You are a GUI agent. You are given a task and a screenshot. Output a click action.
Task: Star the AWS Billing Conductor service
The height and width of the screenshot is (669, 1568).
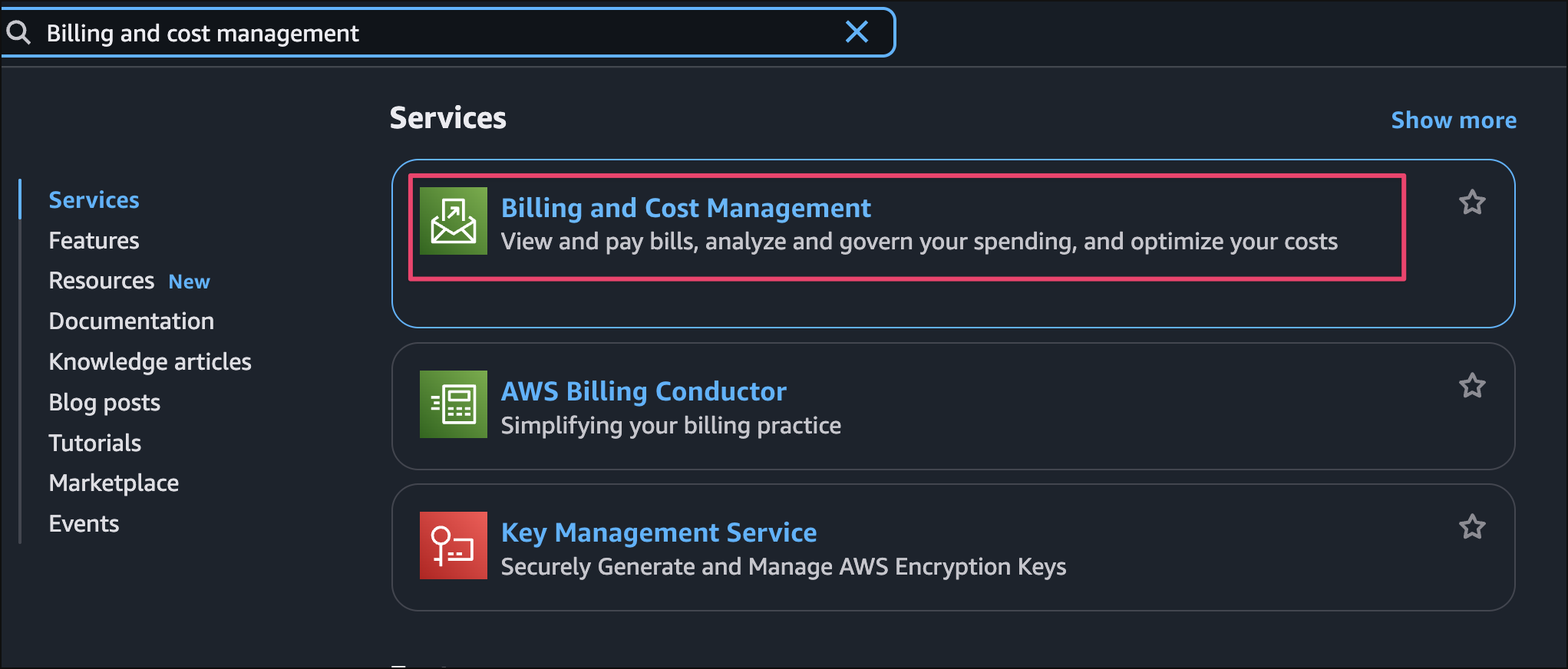1471,386
